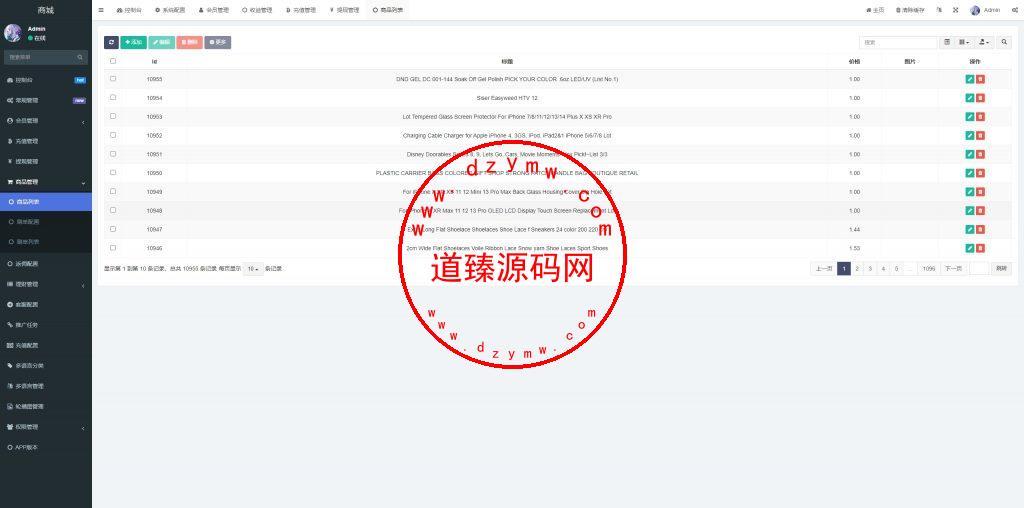The width and height of the screenshot is (1024, 508).
Task: Focus the table search input field
Action: pos(898,42)
